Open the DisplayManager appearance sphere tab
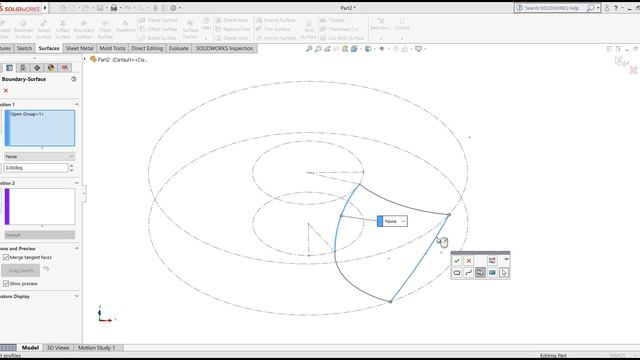Viewport: 640px width, 360px height. (51, 68)
